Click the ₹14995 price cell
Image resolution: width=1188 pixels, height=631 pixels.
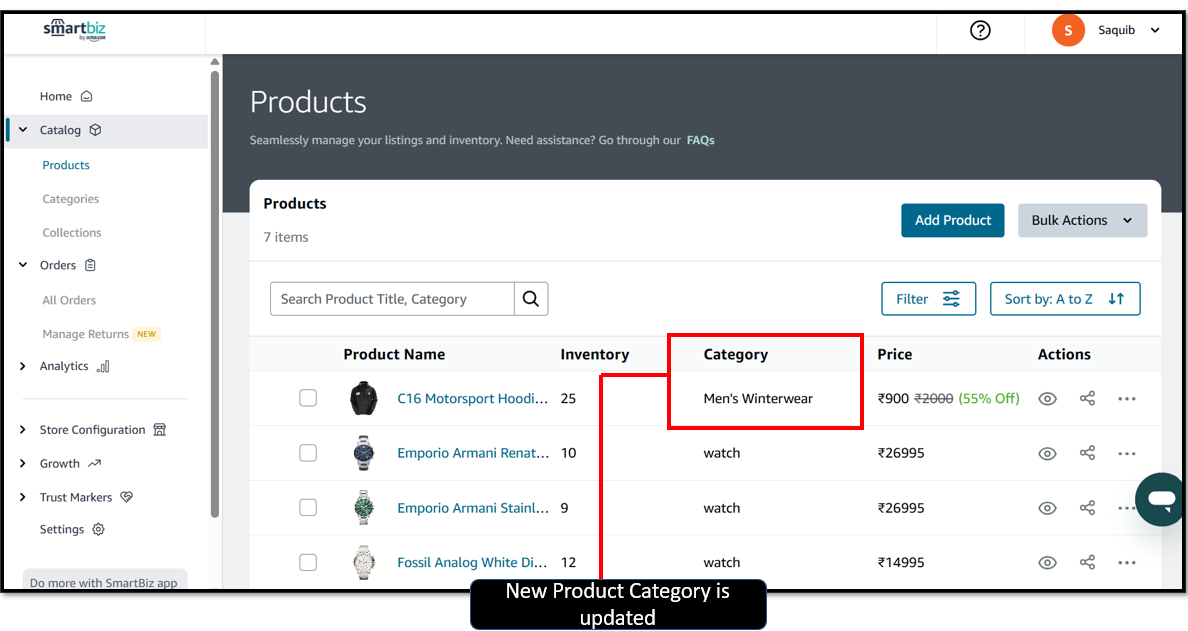(901, 562)
